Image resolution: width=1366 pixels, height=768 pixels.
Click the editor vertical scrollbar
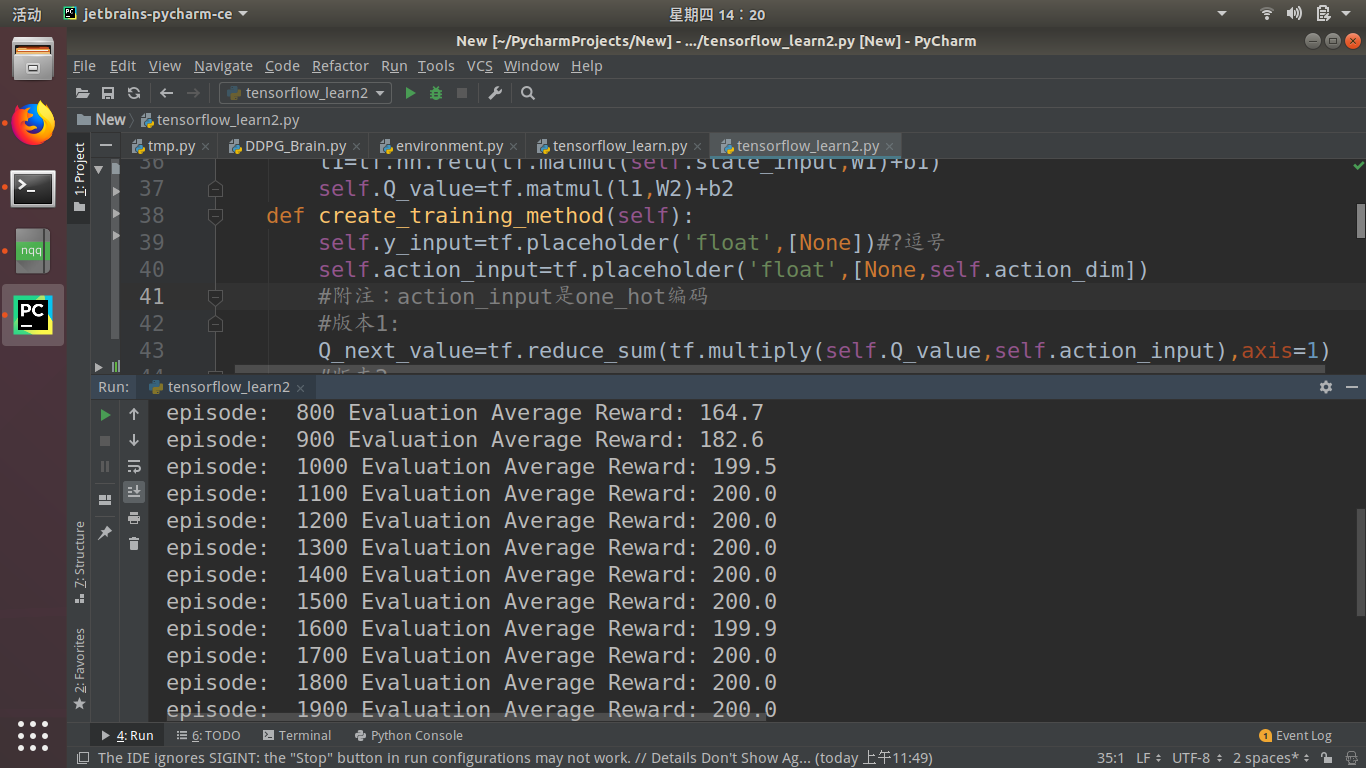point(1360,222)
